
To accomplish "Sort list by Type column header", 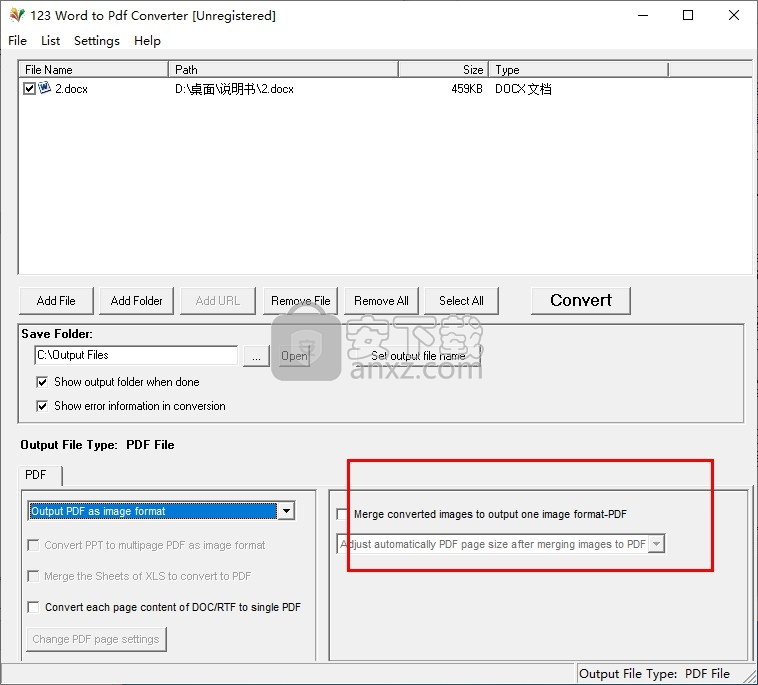I will [x=579, y=70].
